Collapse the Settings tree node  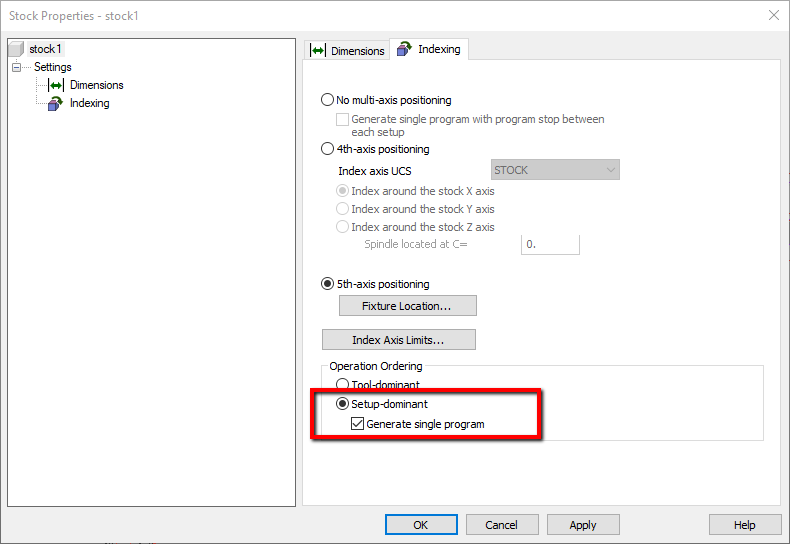[17, 67]
